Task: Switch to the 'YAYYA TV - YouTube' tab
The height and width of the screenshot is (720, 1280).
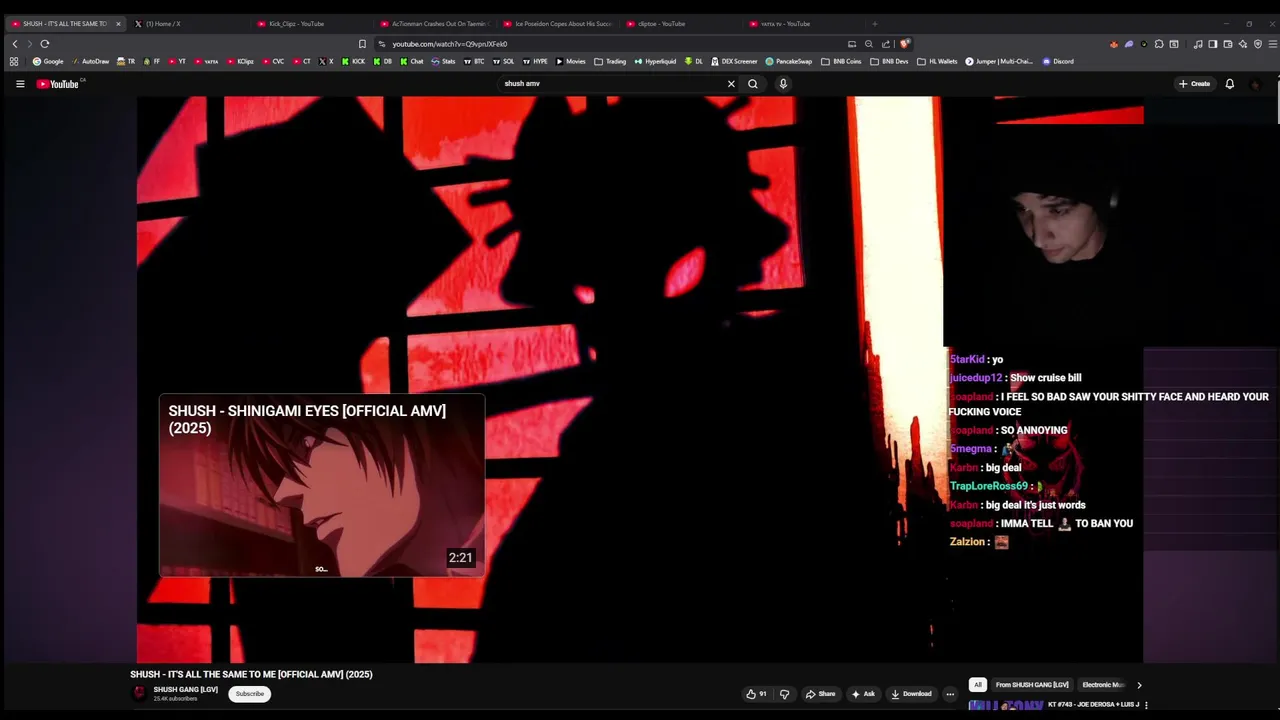Action: click(804, 24)
